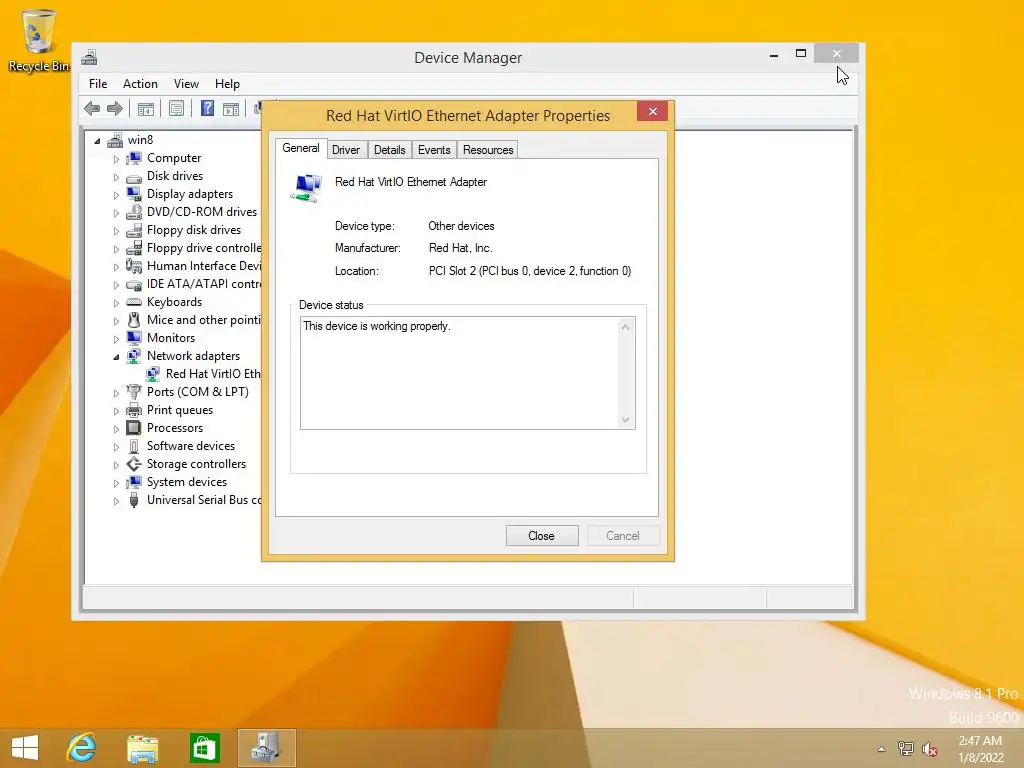Open Internet Explorer from the taskbar
This screenshot has height=768, width=1024.
click(82, 748)
